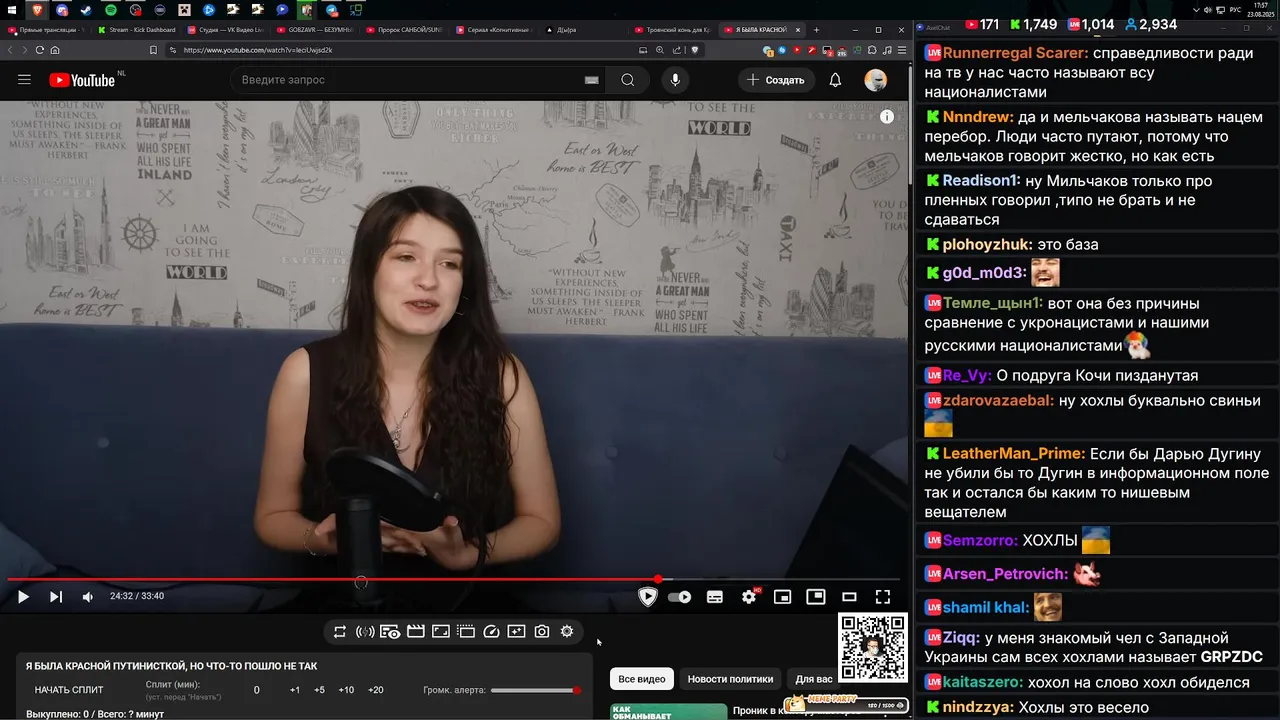The width and height of the screenshot is (1280, 720).
Task: Open Spotify from the taskbar
Action: 110,10
